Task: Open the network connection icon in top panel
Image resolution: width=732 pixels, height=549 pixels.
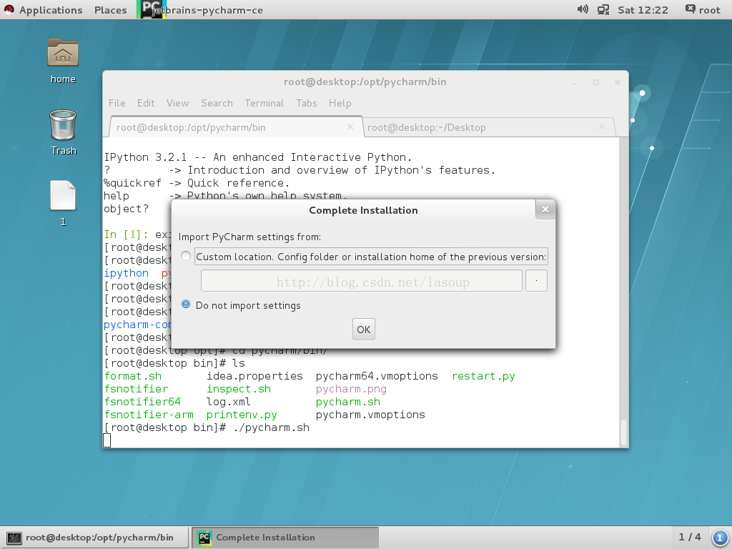Action: (603, 9)
